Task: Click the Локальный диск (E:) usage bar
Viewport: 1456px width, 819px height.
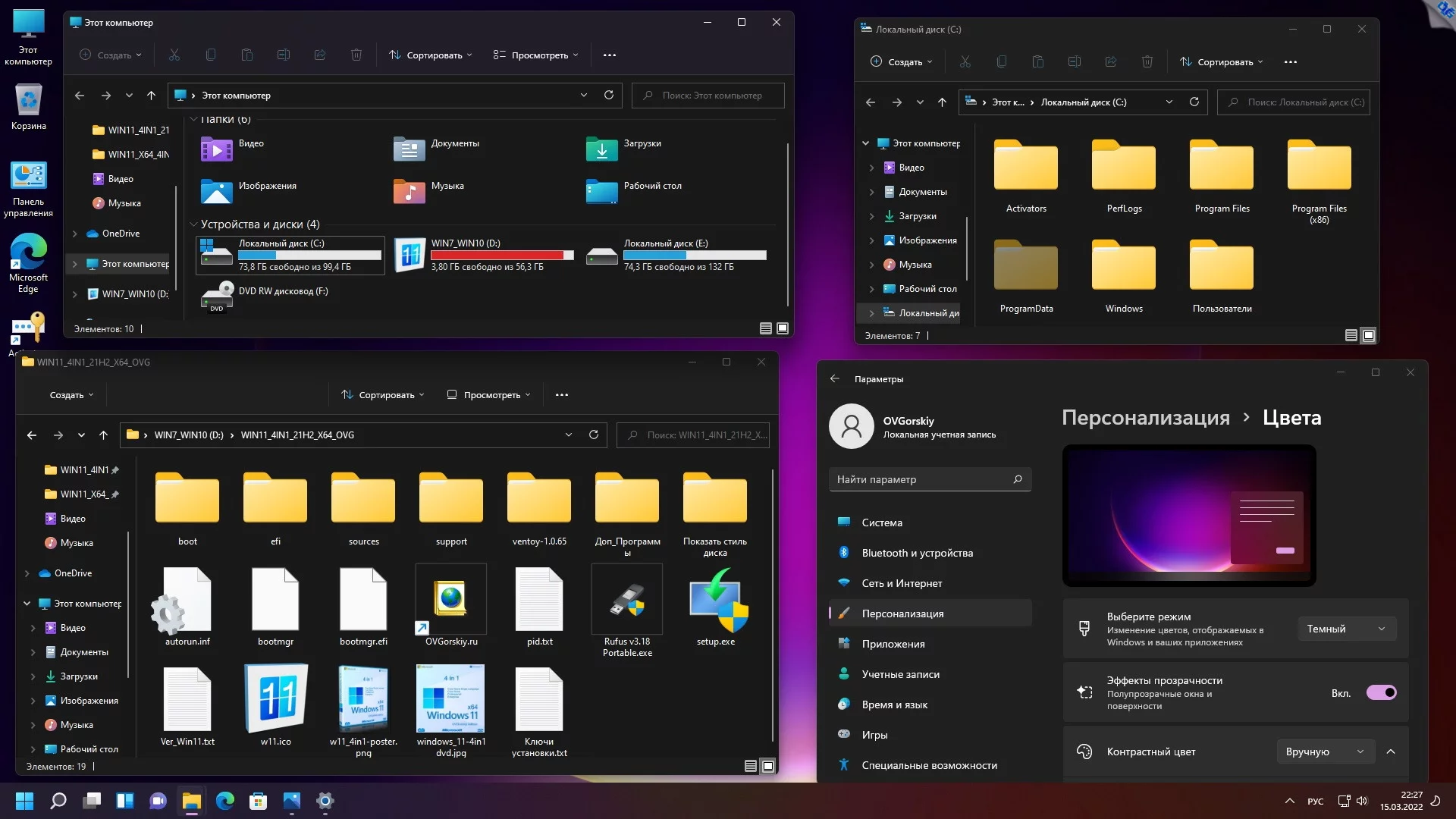Action: [695, 256]
